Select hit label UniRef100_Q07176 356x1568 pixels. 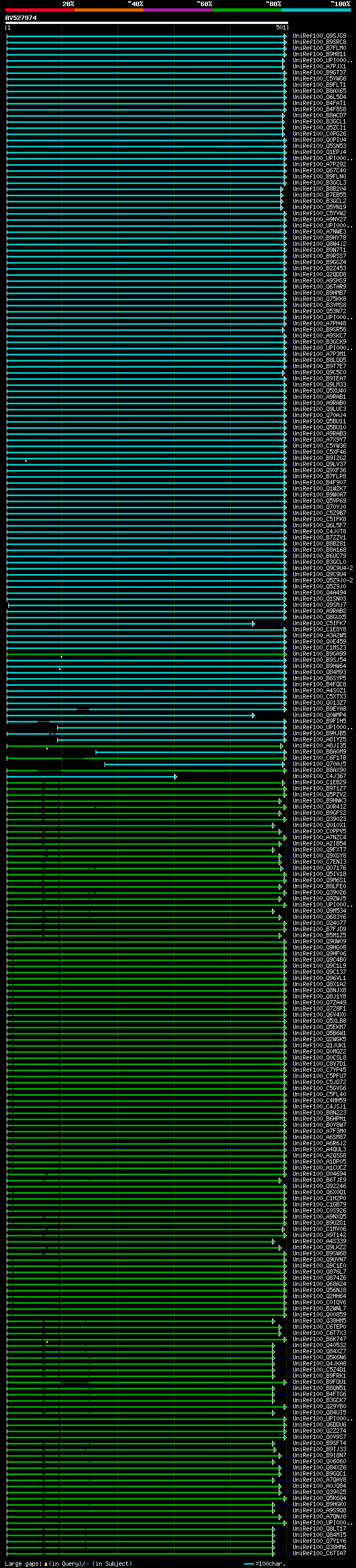click(319, 868)
